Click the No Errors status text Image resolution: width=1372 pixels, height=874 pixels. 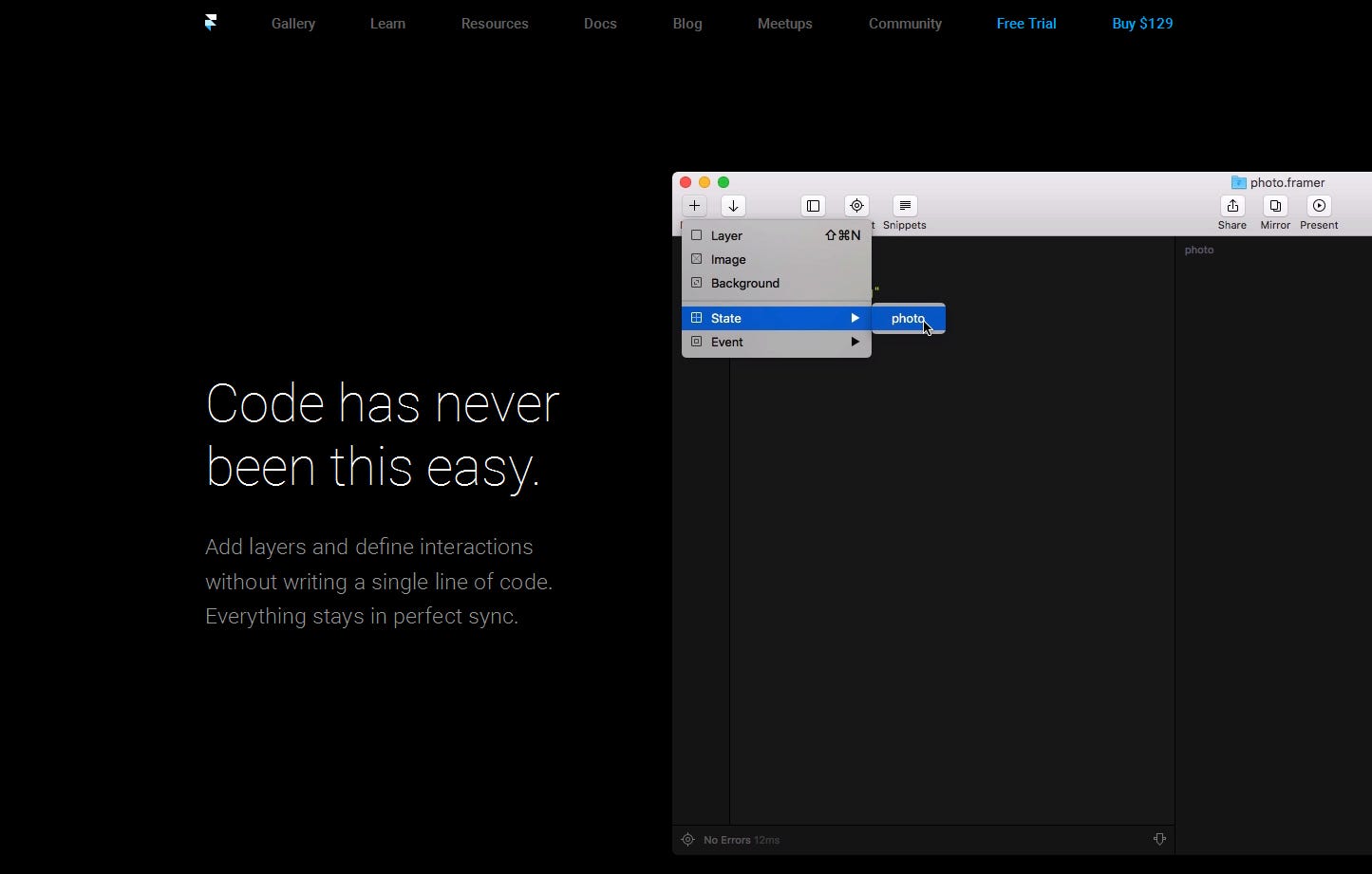[x=727, y=840]
